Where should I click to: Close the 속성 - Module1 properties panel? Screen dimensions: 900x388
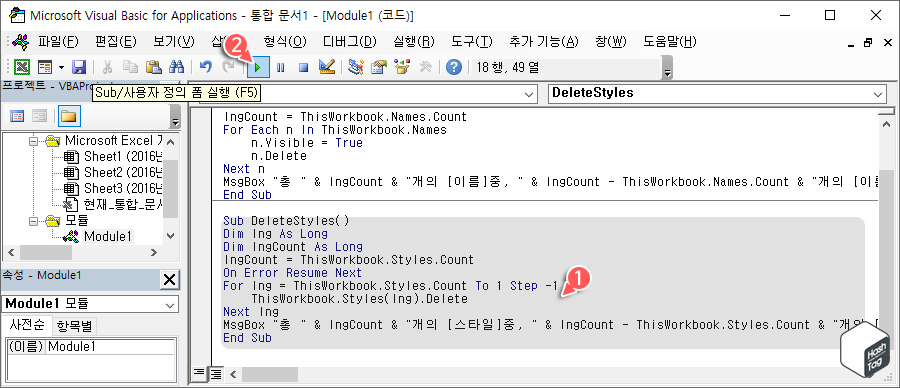click(169, 280)
